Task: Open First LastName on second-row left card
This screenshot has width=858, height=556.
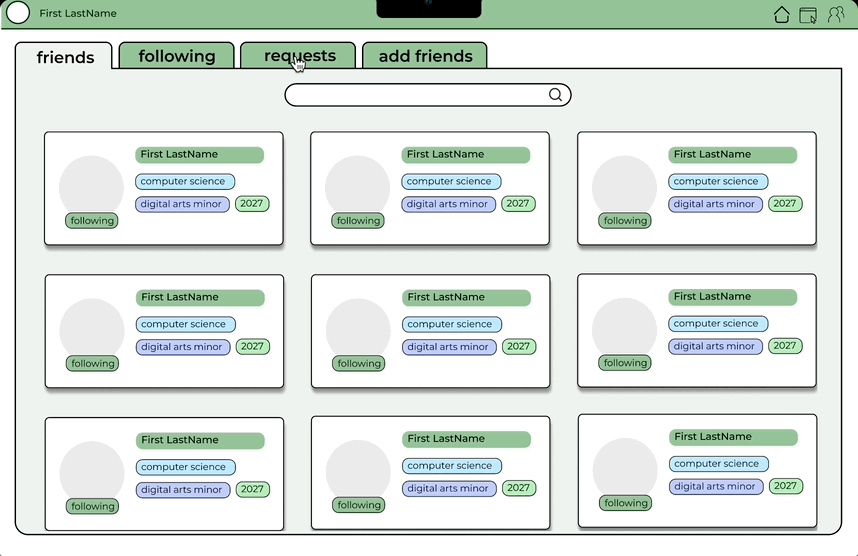Action: [200, 298]
